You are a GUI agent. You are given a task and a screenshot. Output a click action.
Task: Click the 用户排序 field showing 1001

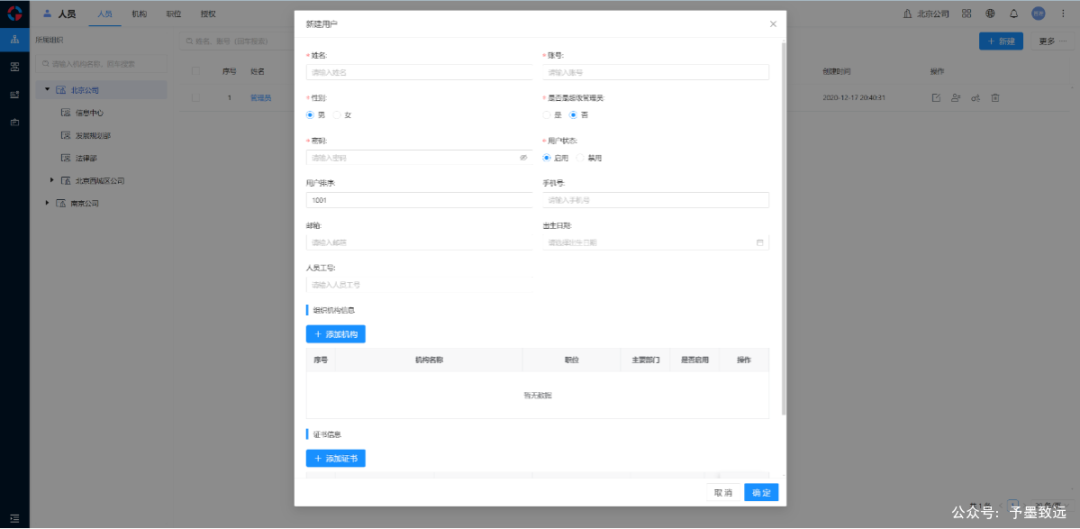point(419,200)
